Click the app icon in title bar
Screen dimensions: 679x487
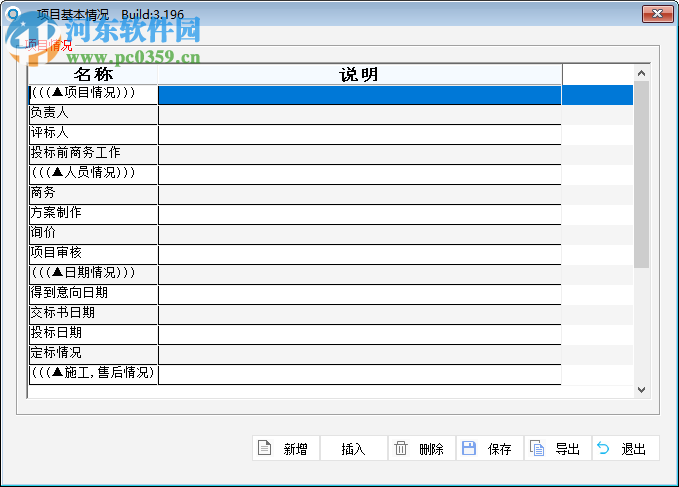[x=13, y=14]
